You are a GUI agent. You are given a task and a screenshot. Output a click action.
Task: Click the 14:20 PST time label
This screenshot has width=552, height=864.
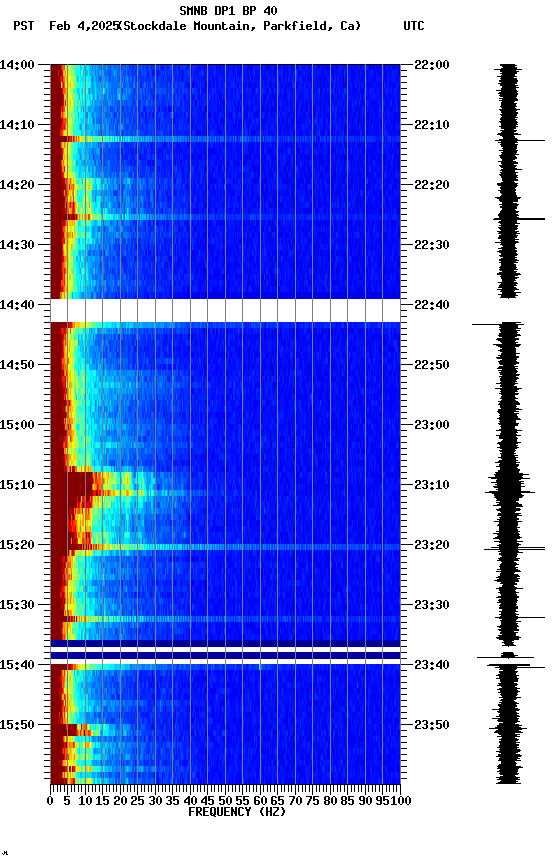pos(17,185)
